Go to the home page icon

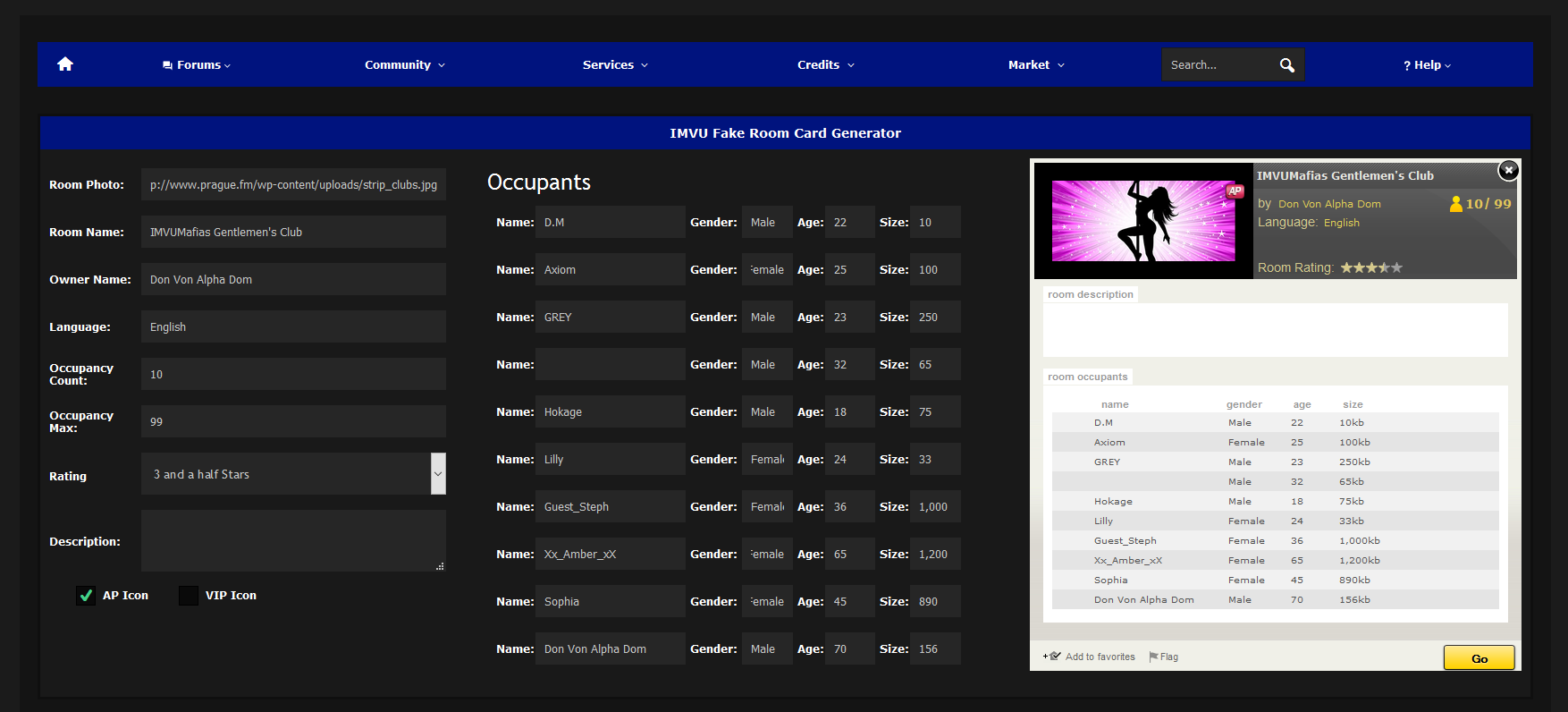click(x=64, y=64)
